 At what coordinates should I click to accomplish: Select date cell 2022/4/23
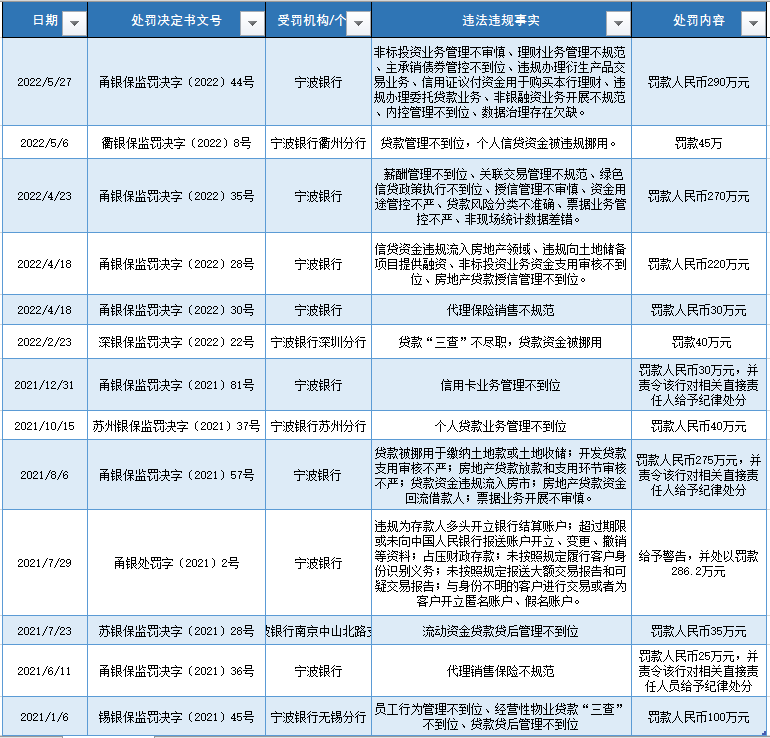point(45,196)
